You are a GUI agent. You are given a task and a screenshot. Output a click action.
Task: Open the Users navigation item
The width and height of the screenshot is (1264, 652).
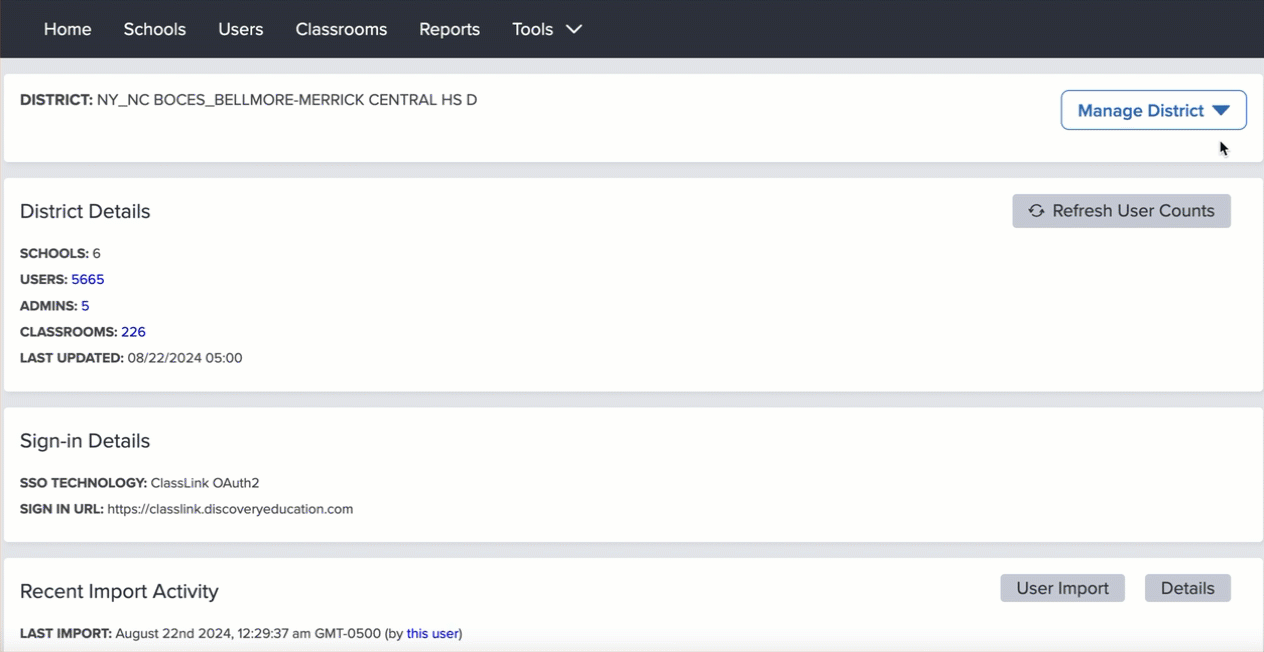pyautogui.click(x=240, y=29)
